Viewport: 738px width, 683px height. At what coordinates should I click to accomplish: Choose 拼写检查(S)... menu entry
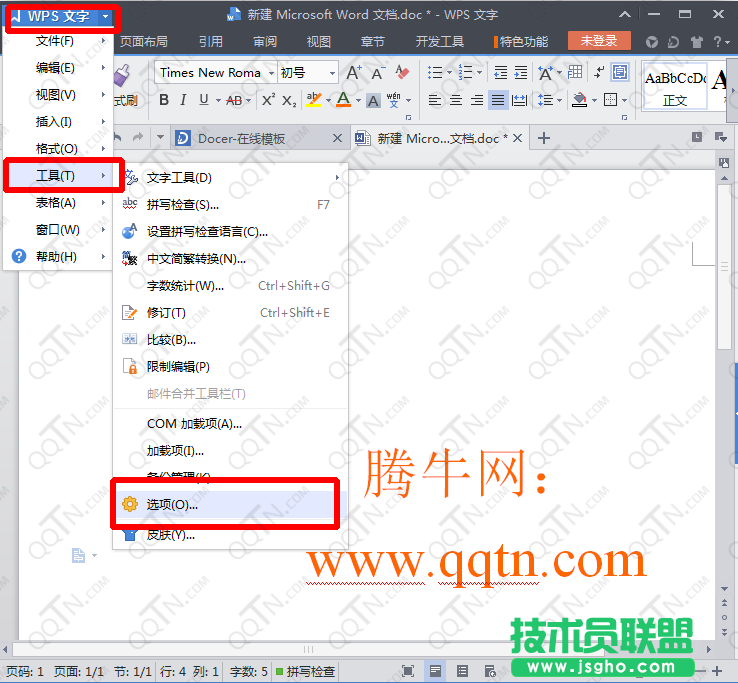(230, 205)
